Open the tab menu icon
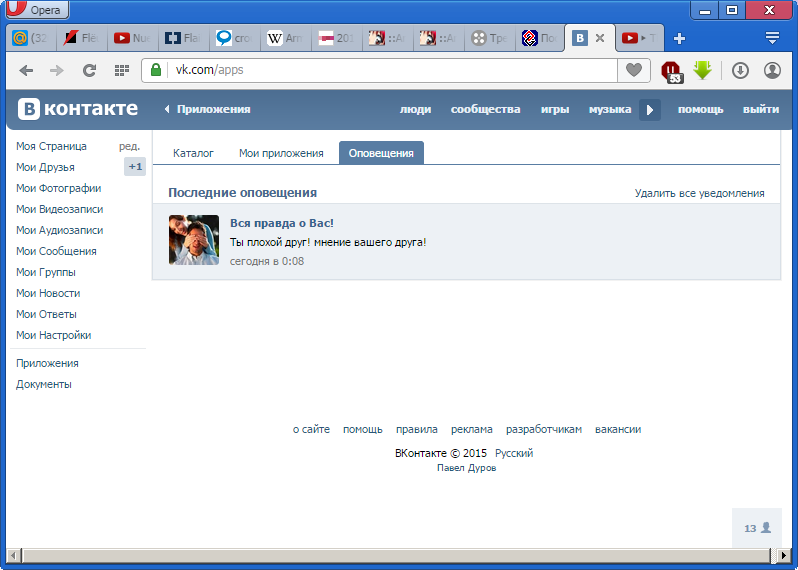Viewport: 798px width, 570px height. point(772,38)
